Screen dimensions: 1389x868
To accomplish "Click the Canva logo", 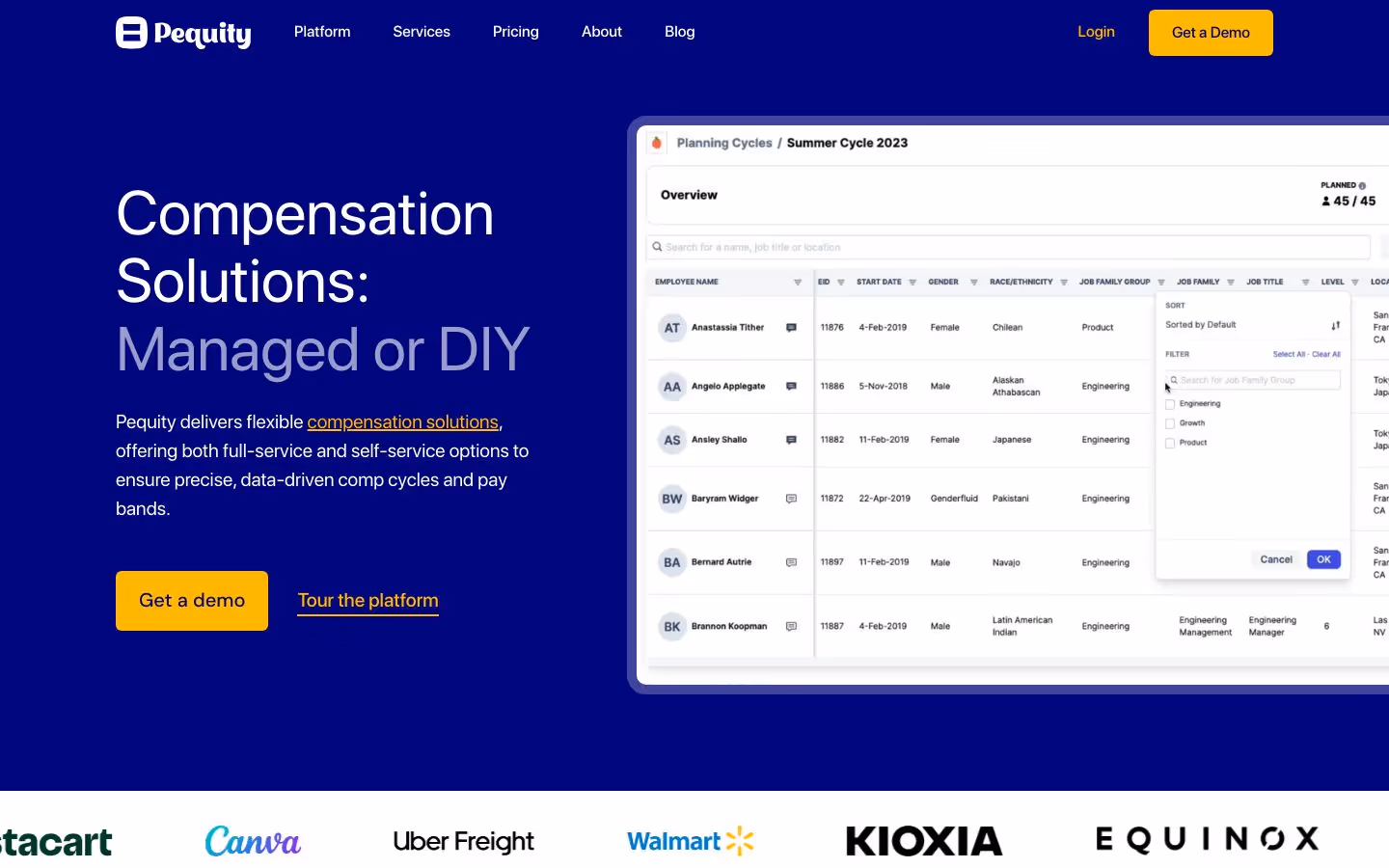I will pos(253,841).
